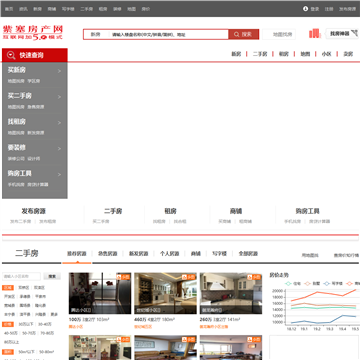This screenshot has height=360, width=360.
Task: Click 设计师 under 要装修
Action: point(34,159)
